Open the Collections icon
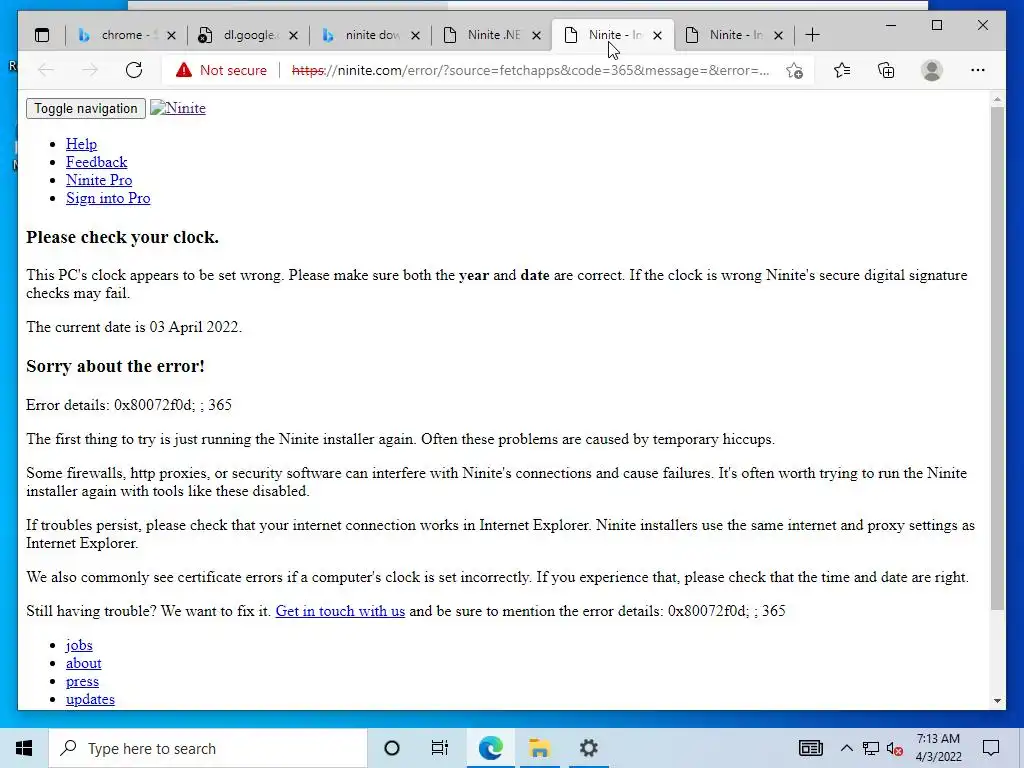The image size is (1024, 768). click(x=886, y=70)
